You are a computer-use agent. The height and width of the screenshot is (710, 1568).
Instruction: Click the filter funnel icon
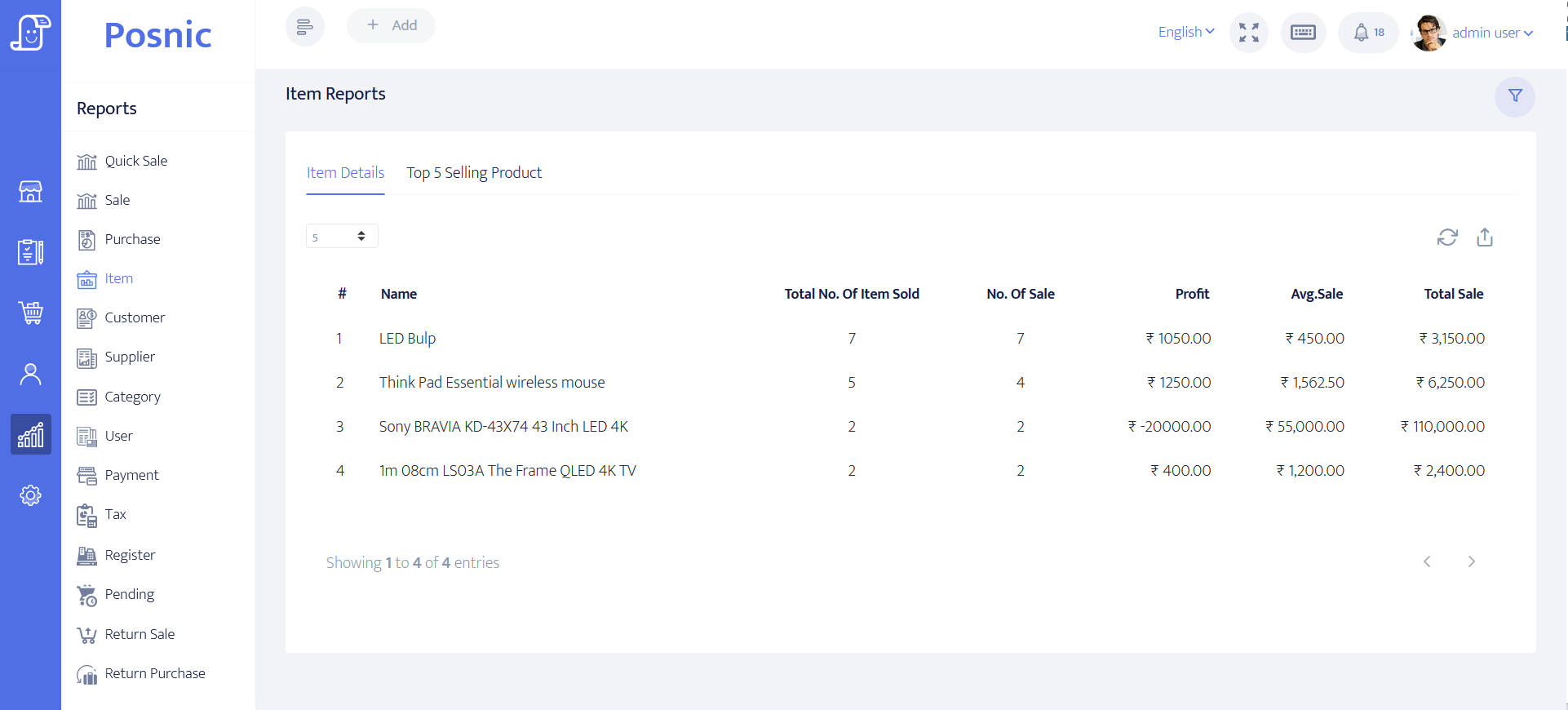[x=1514, y=96]
